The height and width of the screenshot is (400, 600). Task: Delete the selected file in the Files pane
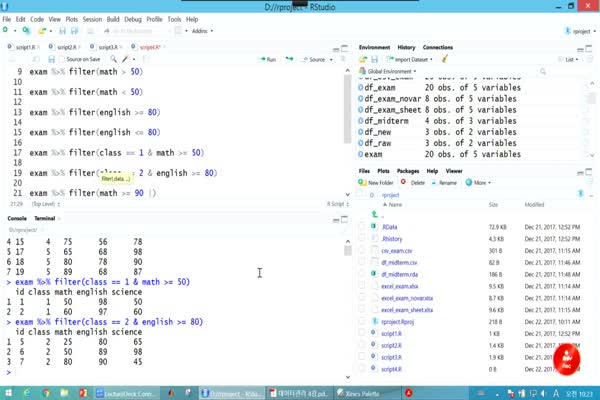tap(415, 183)
